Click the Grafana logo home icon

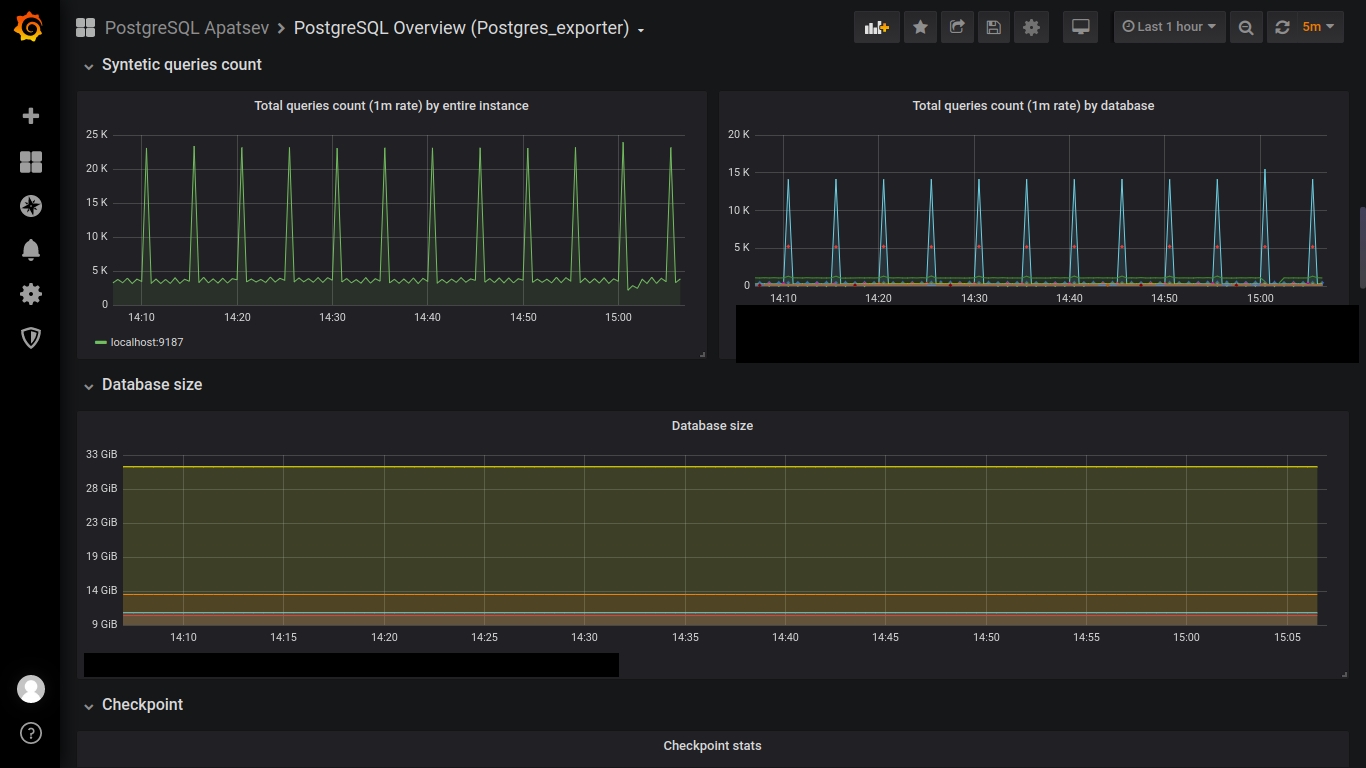(29, 27)
